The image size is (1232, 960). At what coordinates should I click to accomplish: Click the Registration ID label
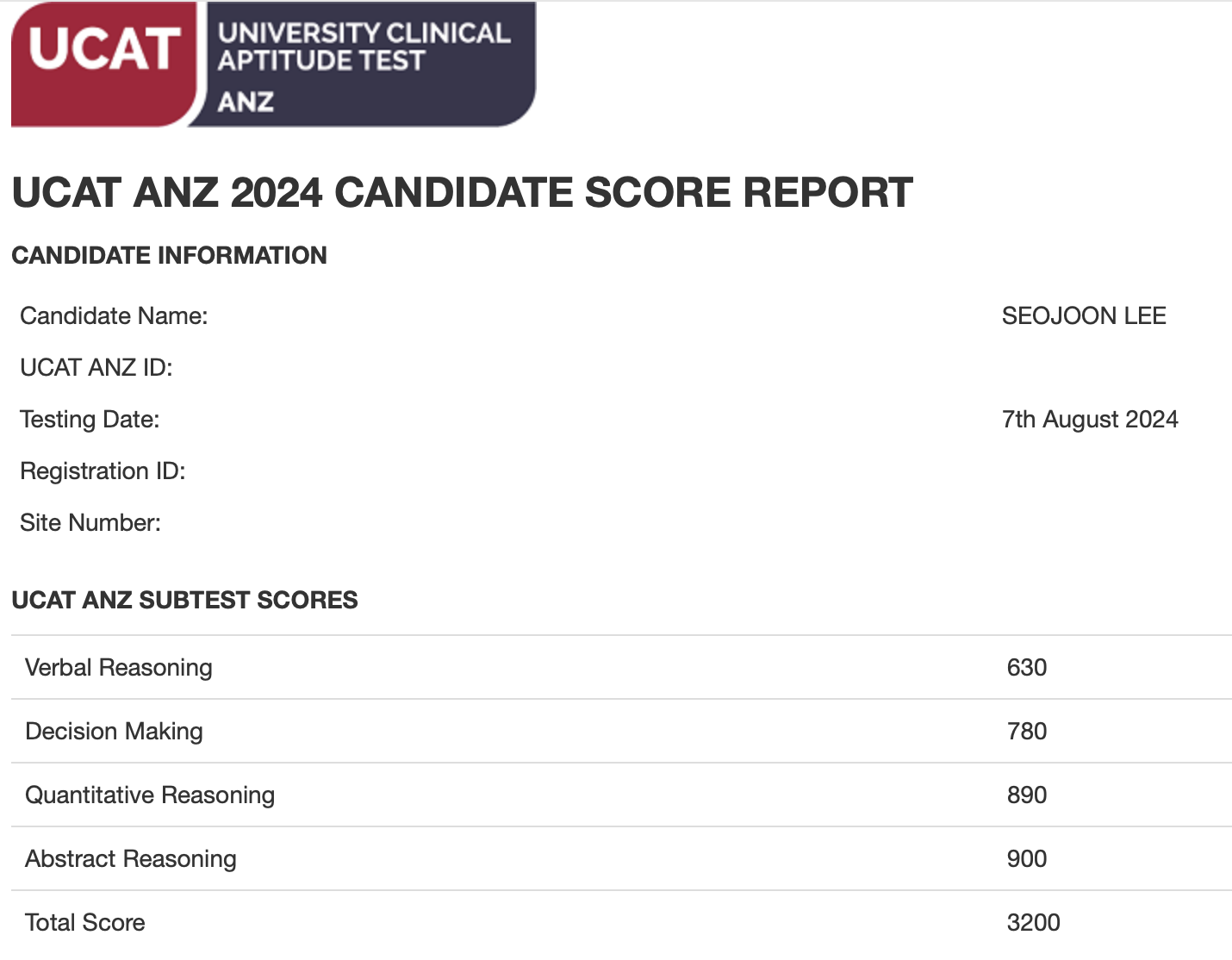tap(103, 471)
